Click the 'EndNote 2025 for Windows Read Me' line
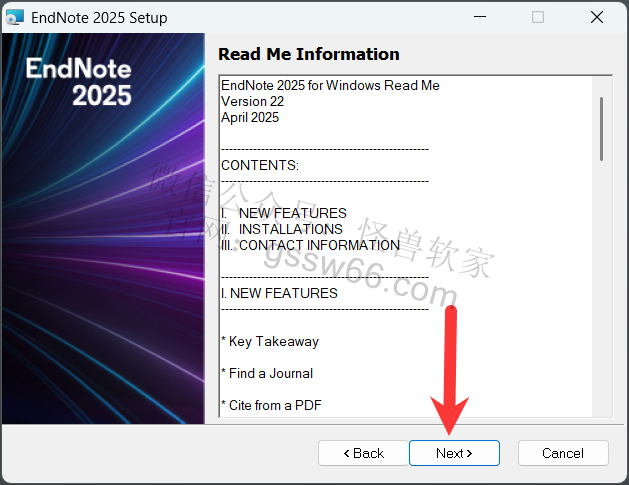The height and width of the screenshot is (485, 629). click(x=330, y=85)
